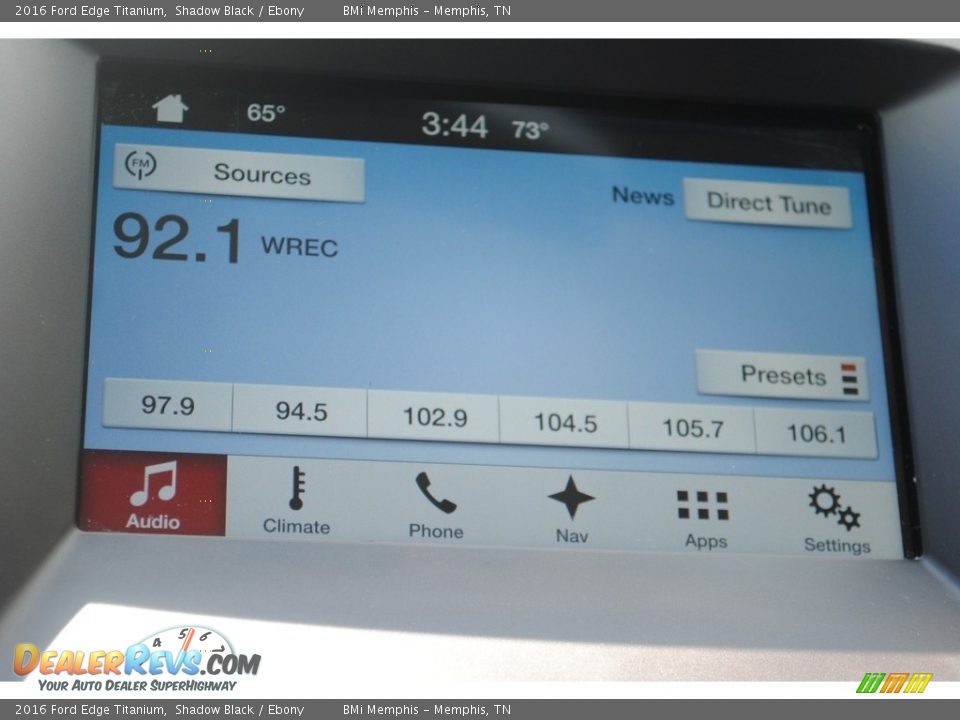
Task: Open the Sources menu
Action: click(x=239, y=173)
